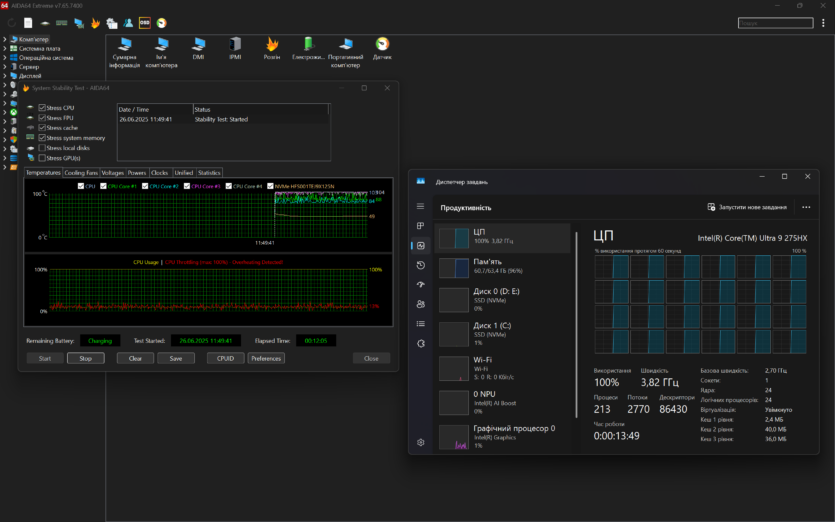Screen dimensions: 835x522
Task: Select Пам'ять in the performance list
Action: [503, 266]
